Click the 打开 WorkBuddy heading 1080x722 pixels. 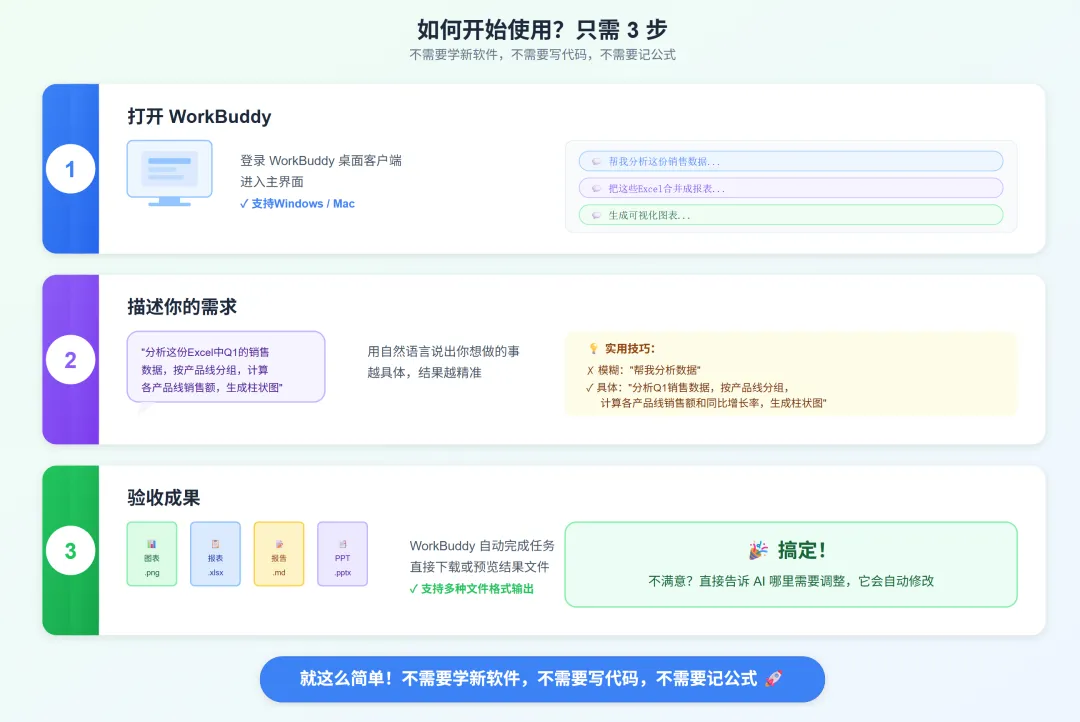point(199,116)
